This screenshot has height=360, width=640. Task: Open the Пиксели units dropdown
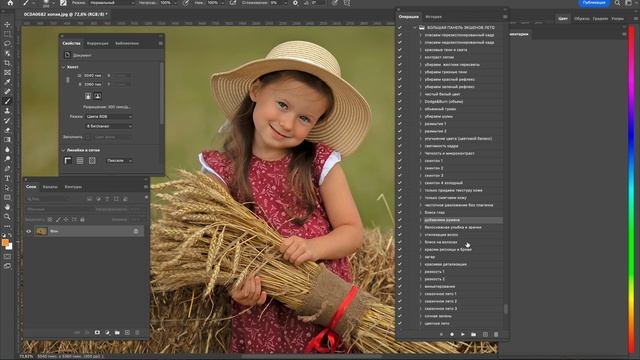(x=119, y=161)
